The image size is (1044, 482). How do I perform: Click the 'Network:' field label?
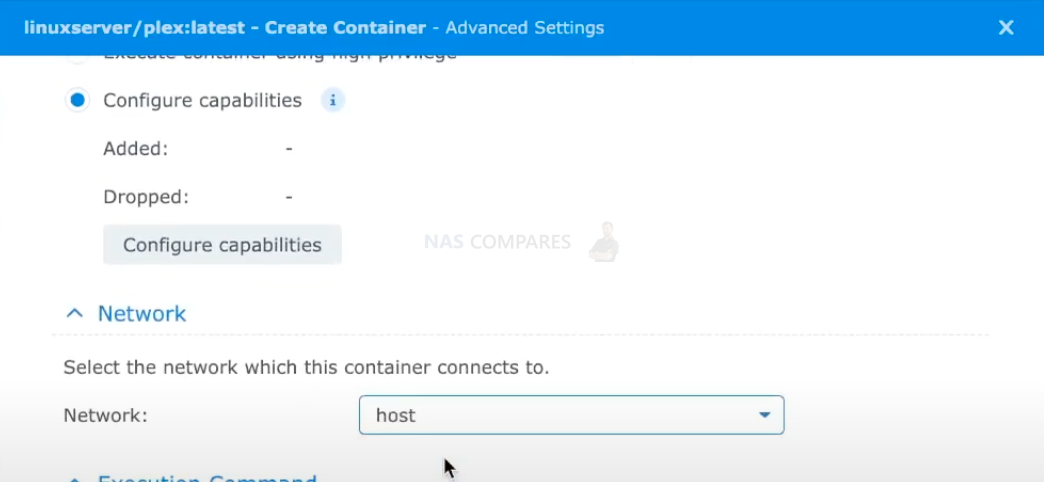click(x=105, y=415)
